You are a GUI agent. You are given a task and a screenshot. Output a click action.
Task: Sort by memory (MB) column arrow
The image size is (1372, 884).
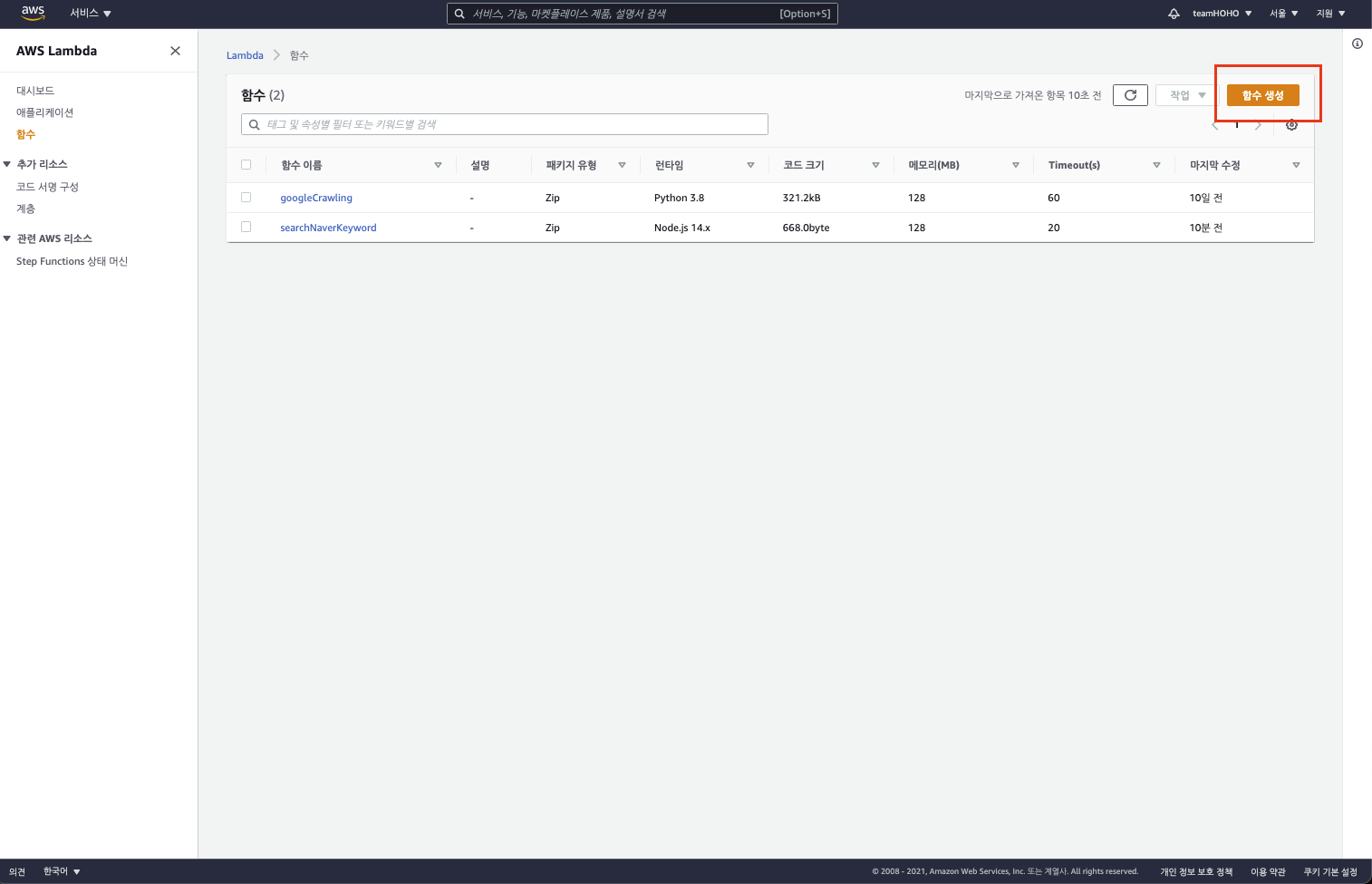coord(1015,165)
